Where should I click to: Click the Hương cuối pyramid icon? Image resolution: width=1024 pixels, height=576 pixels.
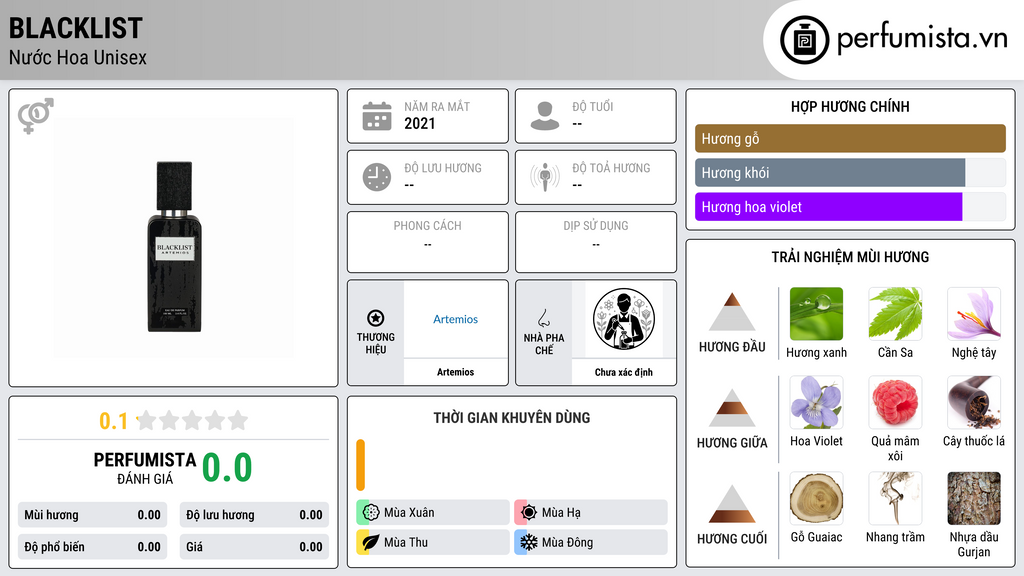732,504
